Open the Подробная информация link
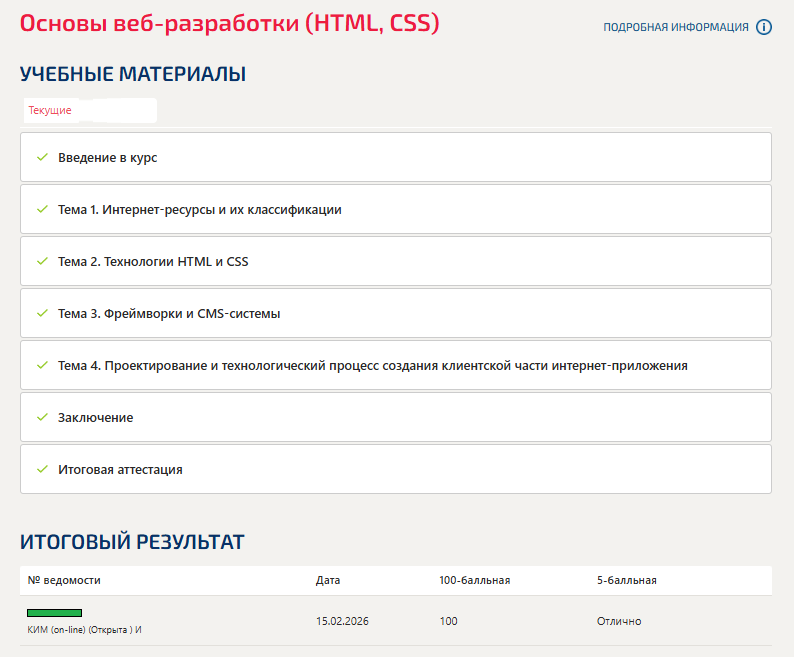Image resolution: width=794 pixels, height=657 pixels. click(675, 27)
